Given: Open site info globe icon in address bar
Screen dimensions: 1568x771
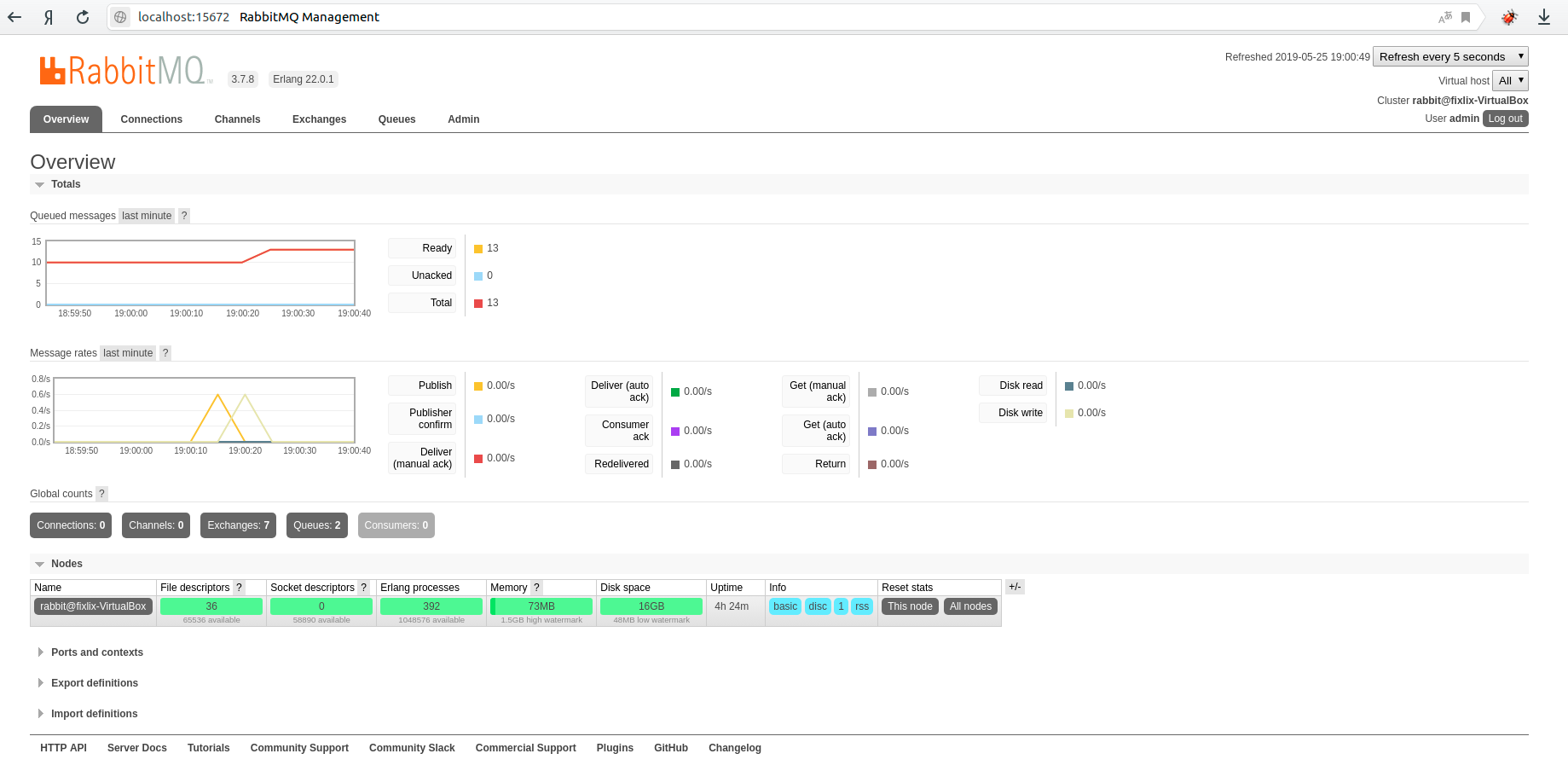Looking at the screenshot, I should (121, 17).
